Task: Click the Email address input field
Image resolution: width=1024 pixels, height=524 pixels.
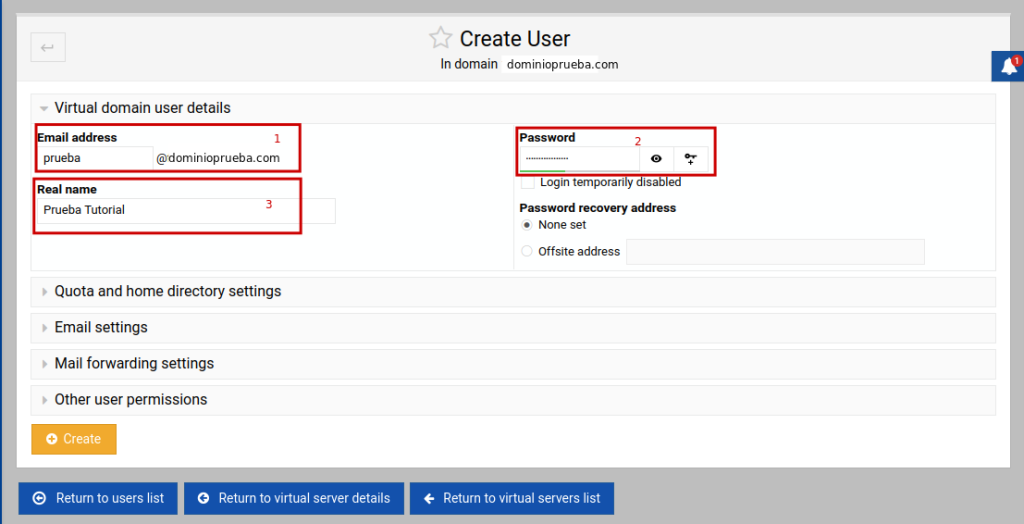Action: pos(95,158)
